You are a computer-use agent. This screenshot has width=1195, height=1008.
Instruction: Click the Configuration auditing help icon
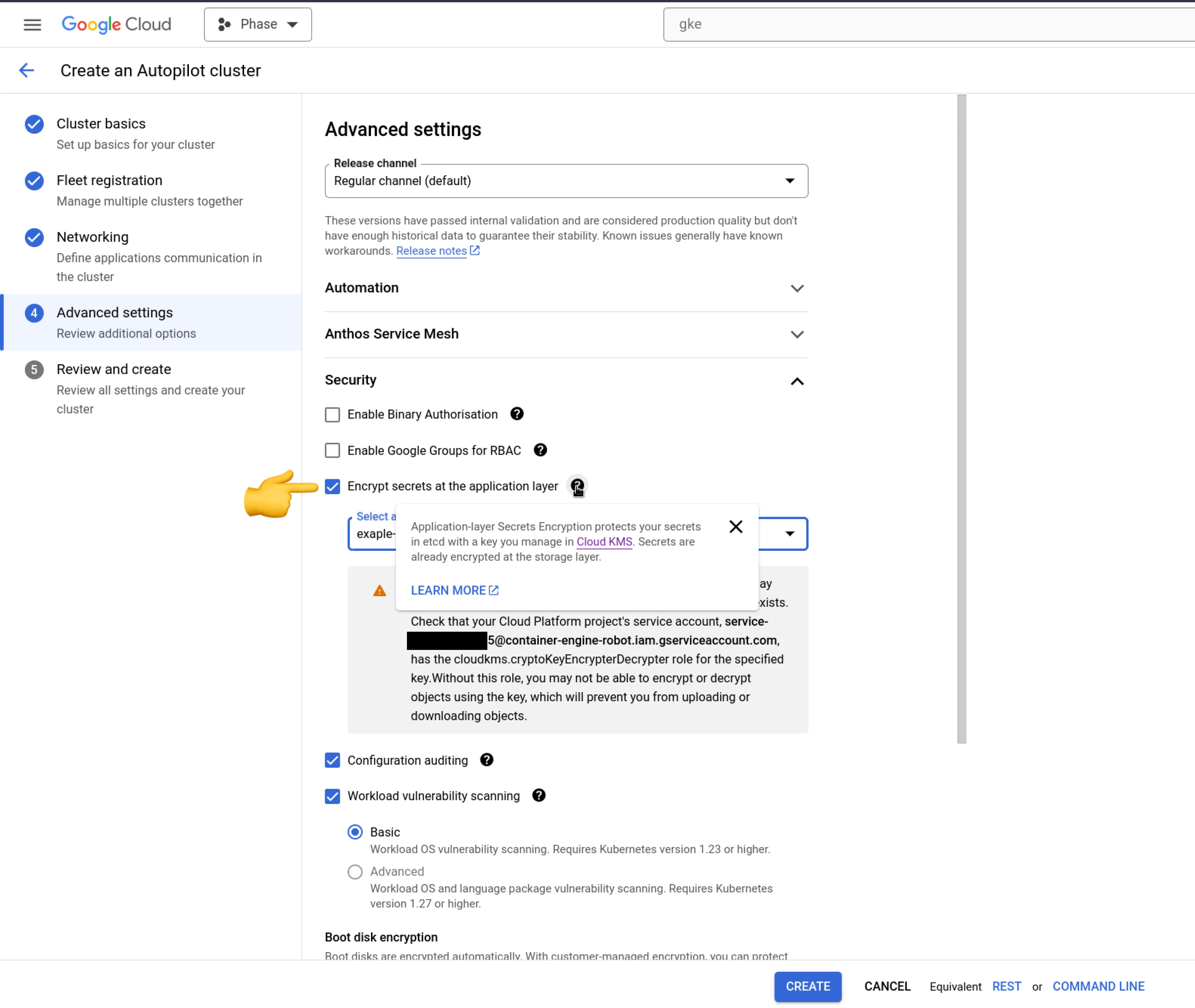[x=486, y=759]
